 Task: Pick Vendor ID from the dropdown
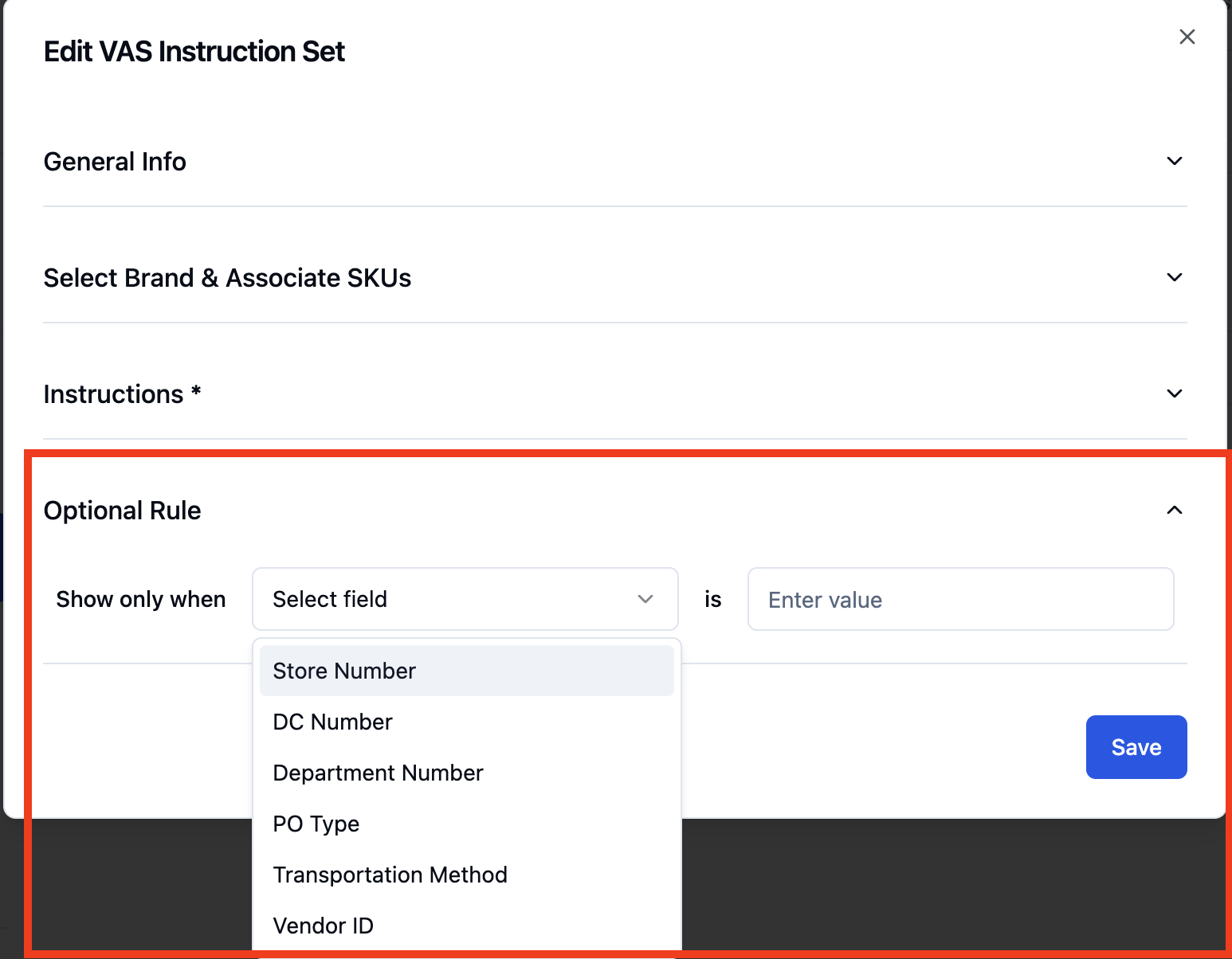pos(467,926)
